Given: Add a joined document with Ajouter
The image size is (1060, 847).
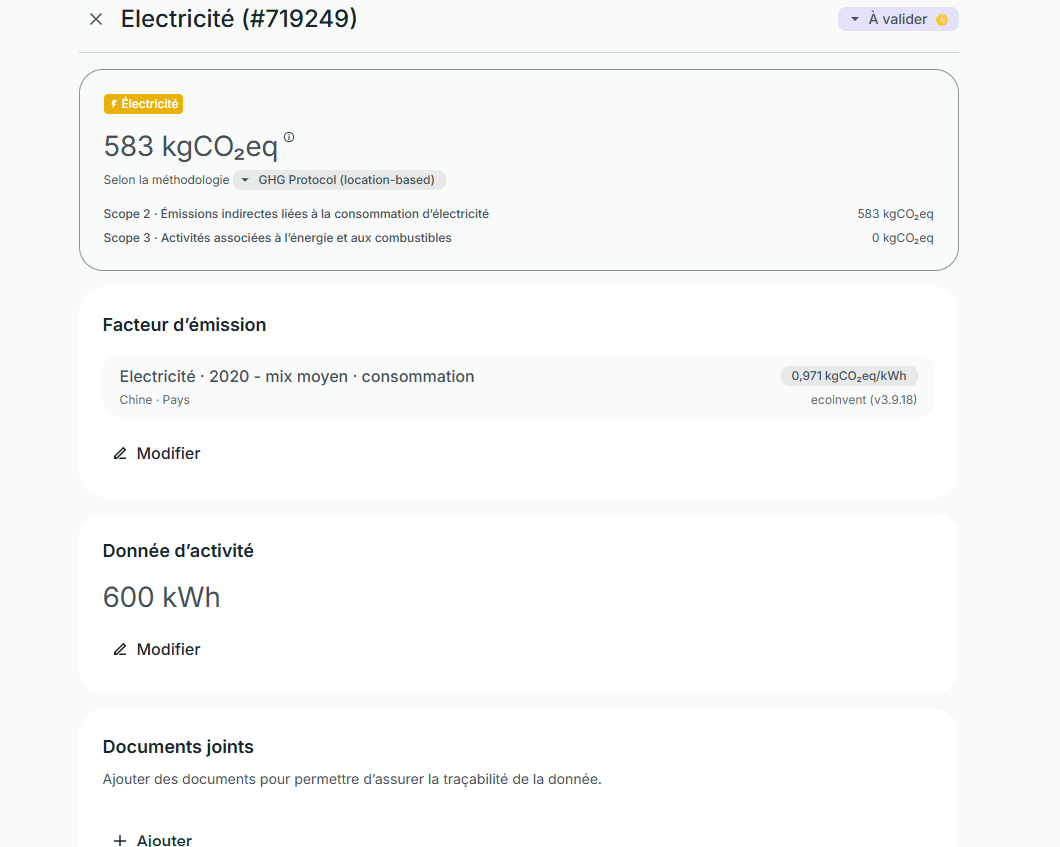Looking at the screenshot, I should pyautogui.click(x=153, y=840).
